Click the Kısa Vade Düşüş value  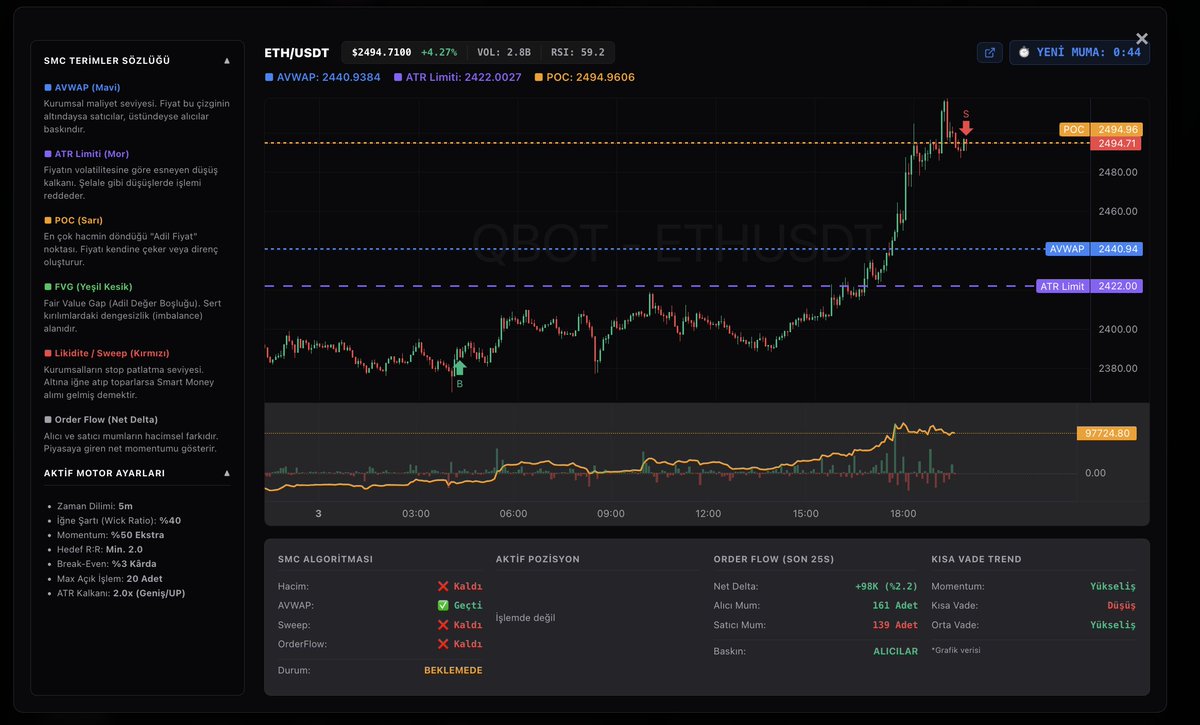click(x=1121, y=605)
